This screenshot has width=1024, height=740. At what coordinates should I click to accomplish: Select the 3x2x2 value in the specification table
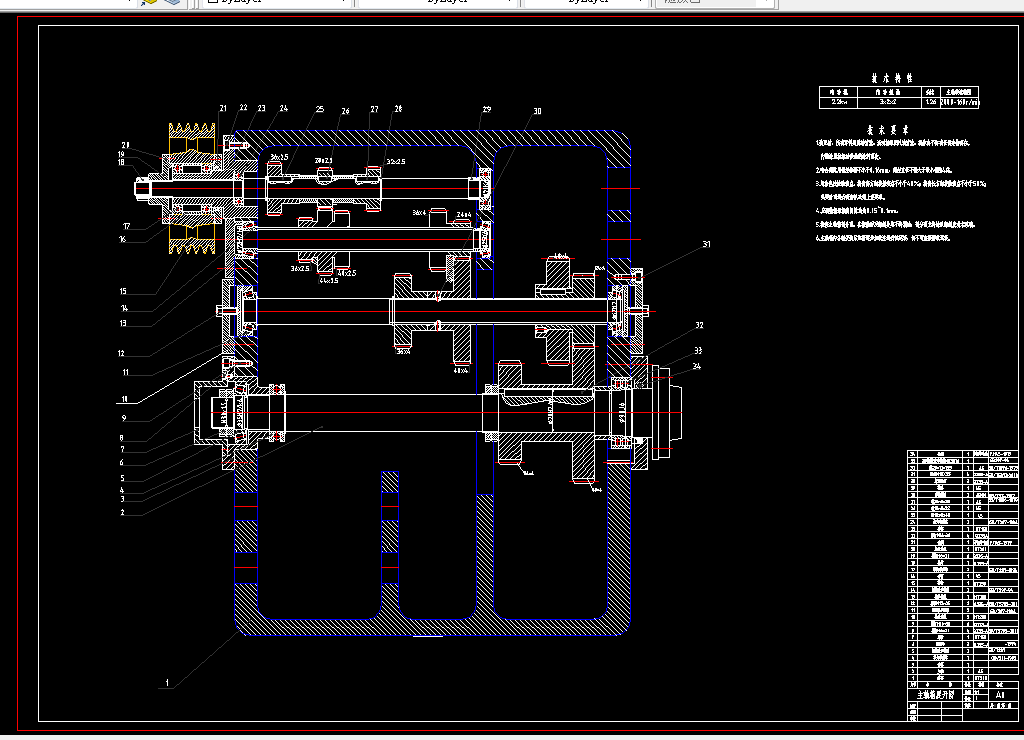888,102
